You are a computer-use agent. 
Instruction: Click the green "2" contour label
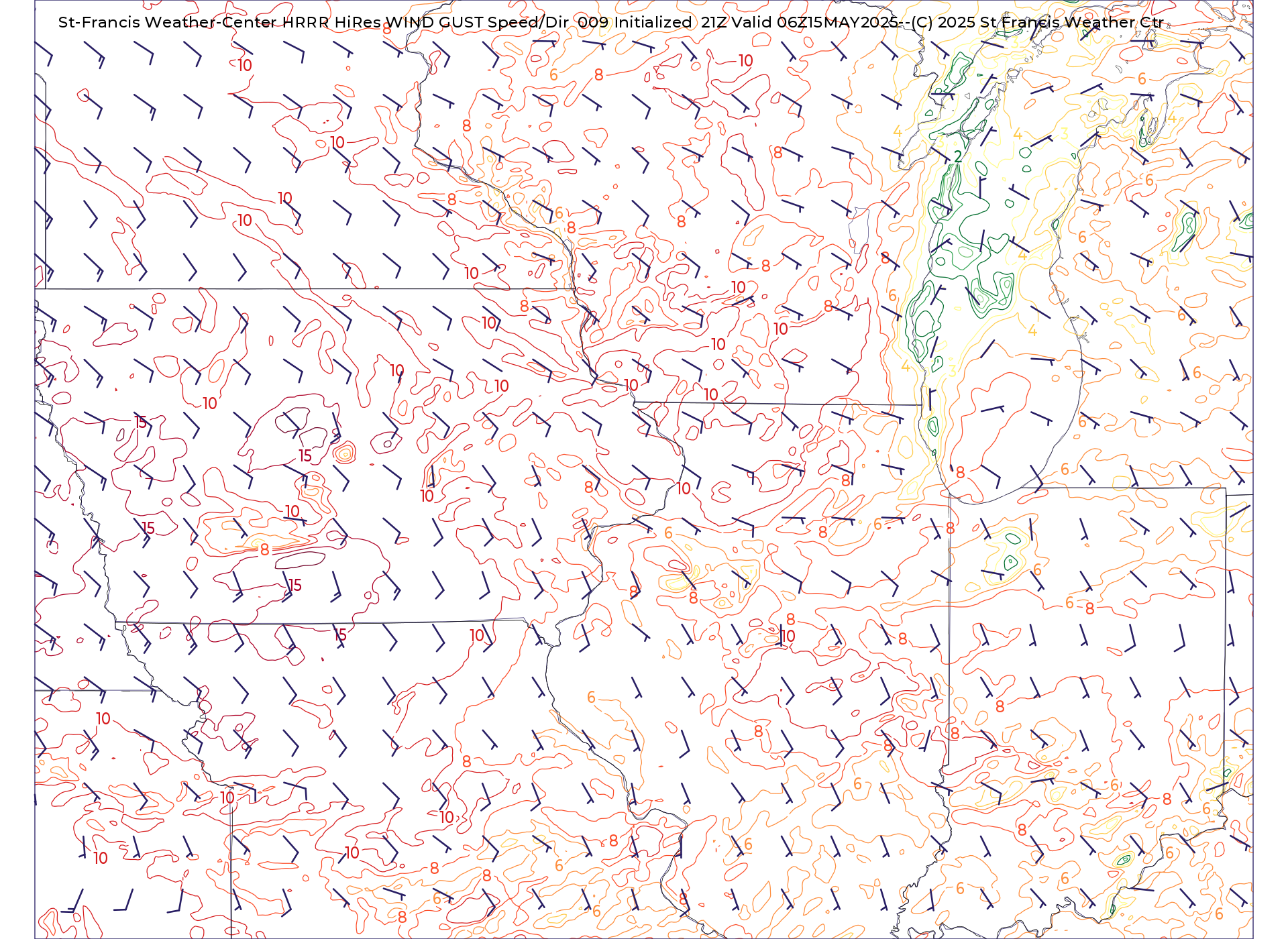point(958,156)
